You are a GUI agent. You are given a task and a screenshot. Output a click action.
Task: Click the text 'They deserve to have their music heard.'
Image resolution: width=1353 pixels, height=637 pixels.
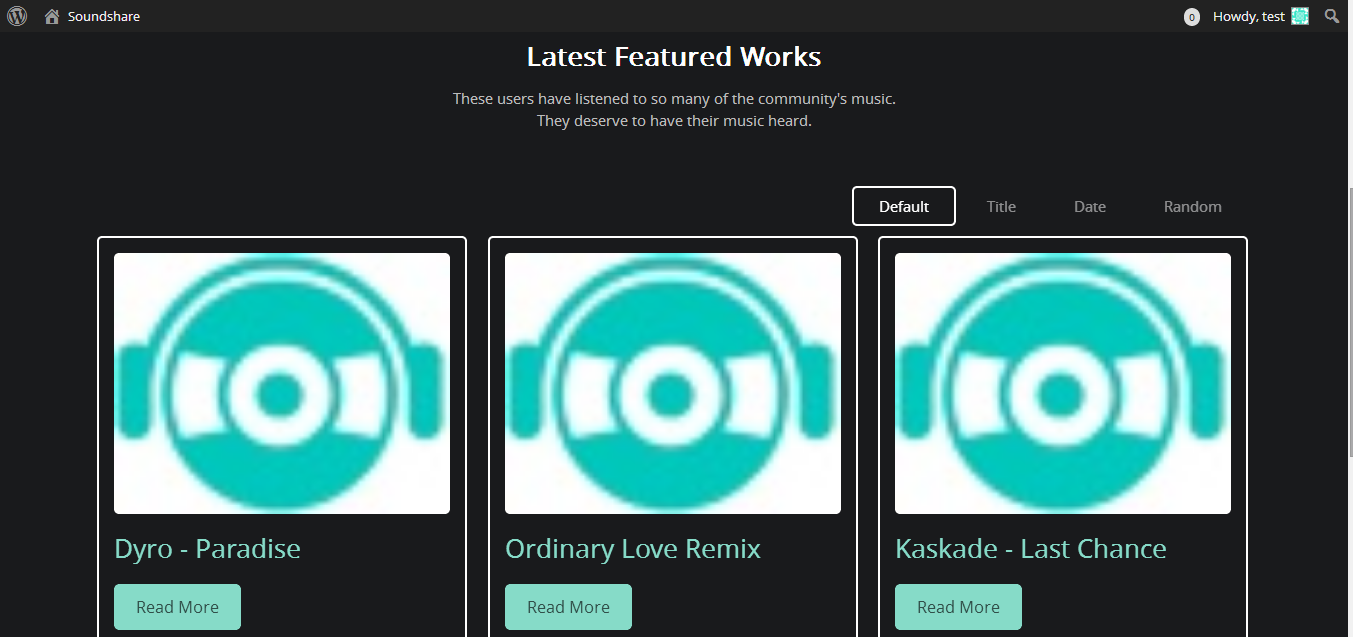pos(674,121)
